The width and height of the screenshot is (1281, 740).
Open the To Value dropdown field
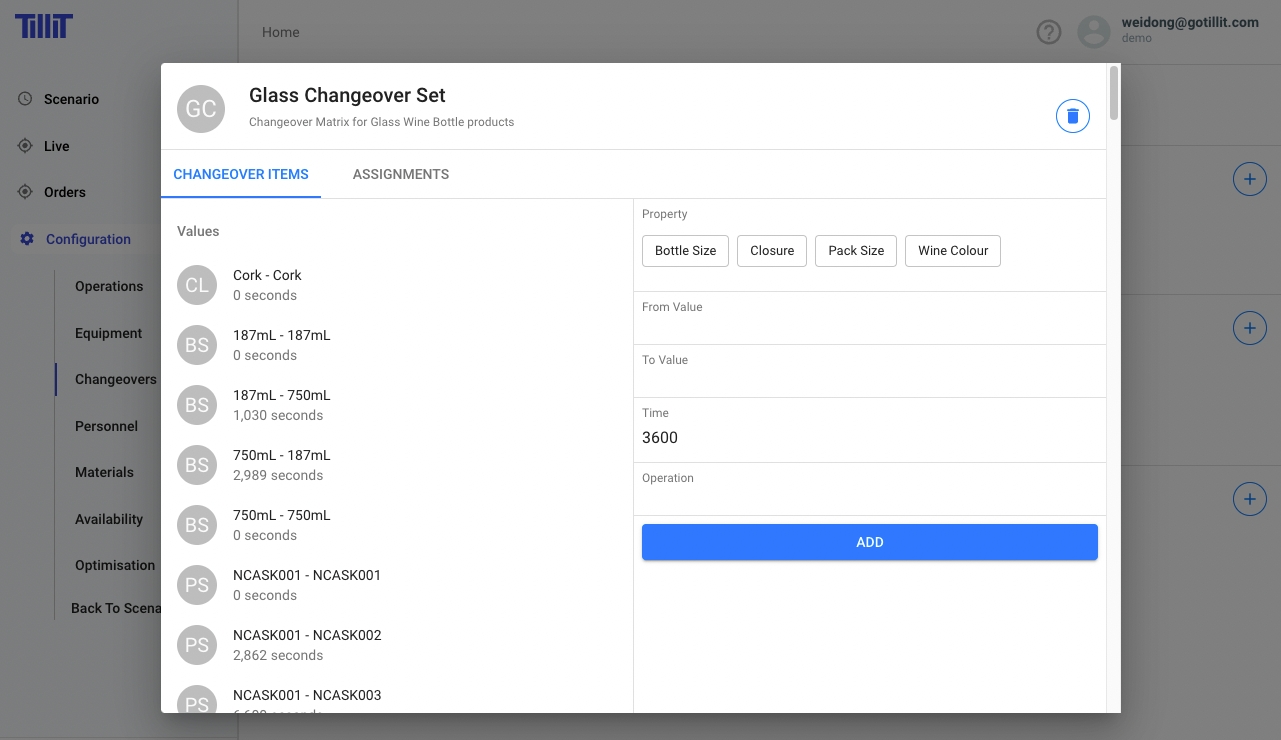(869, 381)
